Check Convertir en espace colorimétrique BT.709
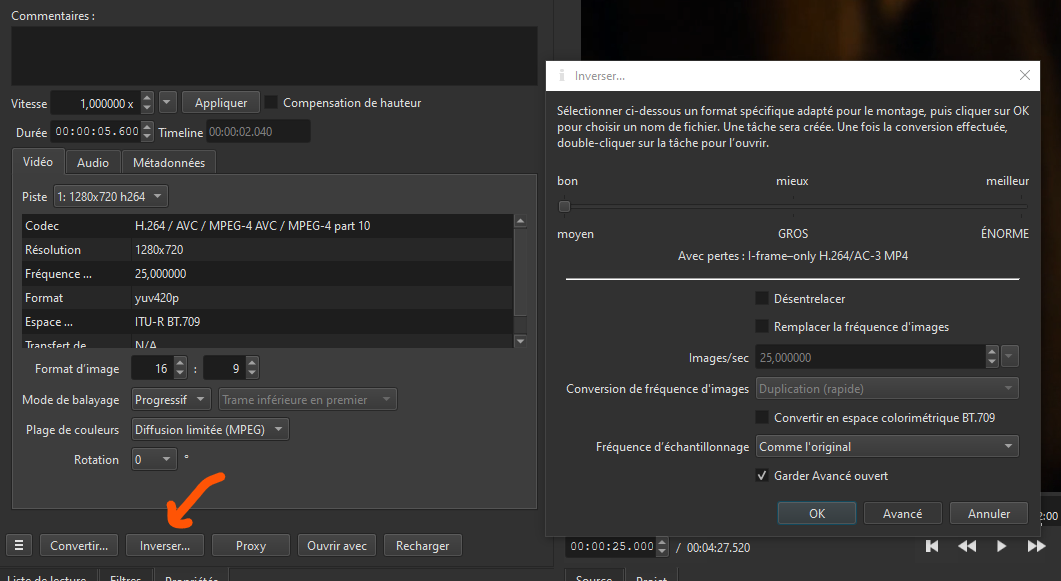The width and height of the screenshot is (1061, 581). pos(762,417)
